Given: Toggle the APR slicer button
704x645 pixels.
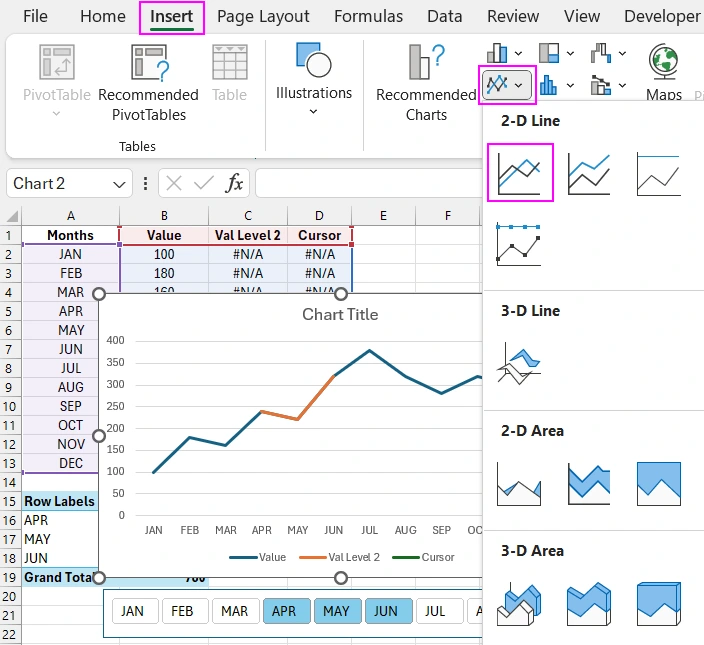Looking at the screenshot, I should point(284,611).
